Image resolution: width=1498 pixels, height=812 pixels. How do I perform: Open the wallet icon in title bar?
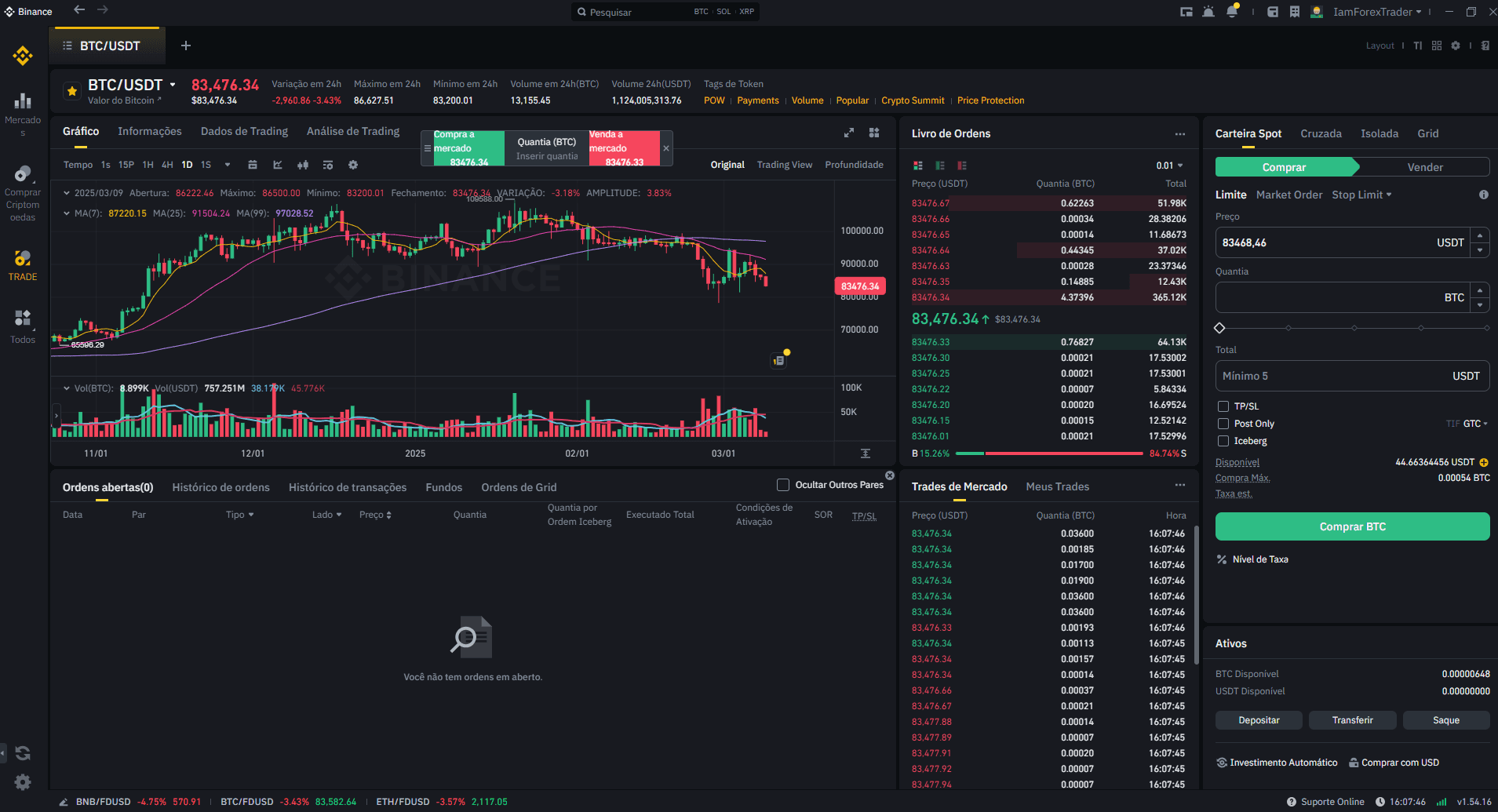pos(1273,12)
